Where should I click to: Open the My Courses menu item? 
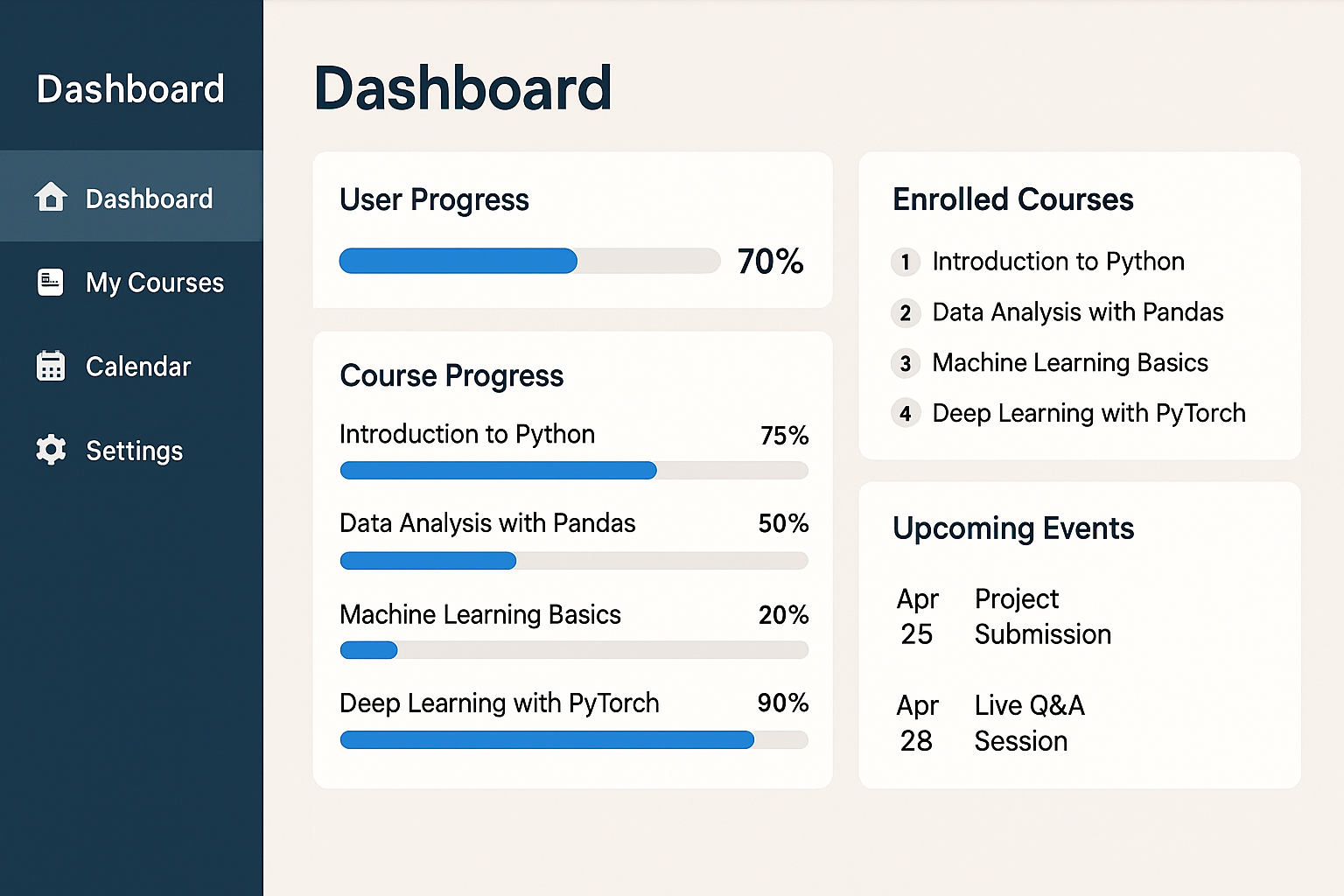click(131, 282)
